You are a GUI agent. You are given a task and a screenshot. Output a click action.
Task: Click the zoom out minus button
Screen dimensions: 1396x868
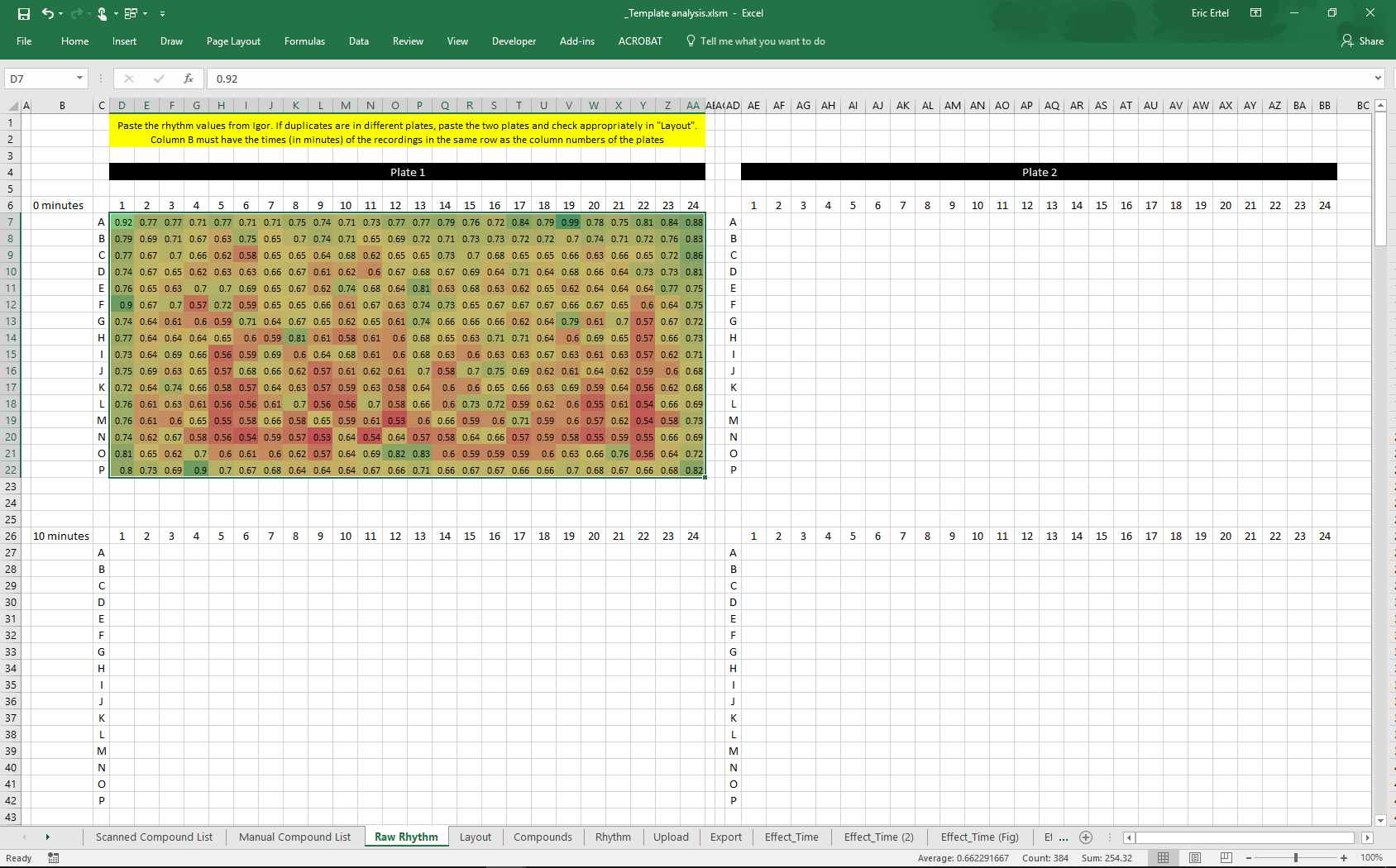tap(1249, 858)
